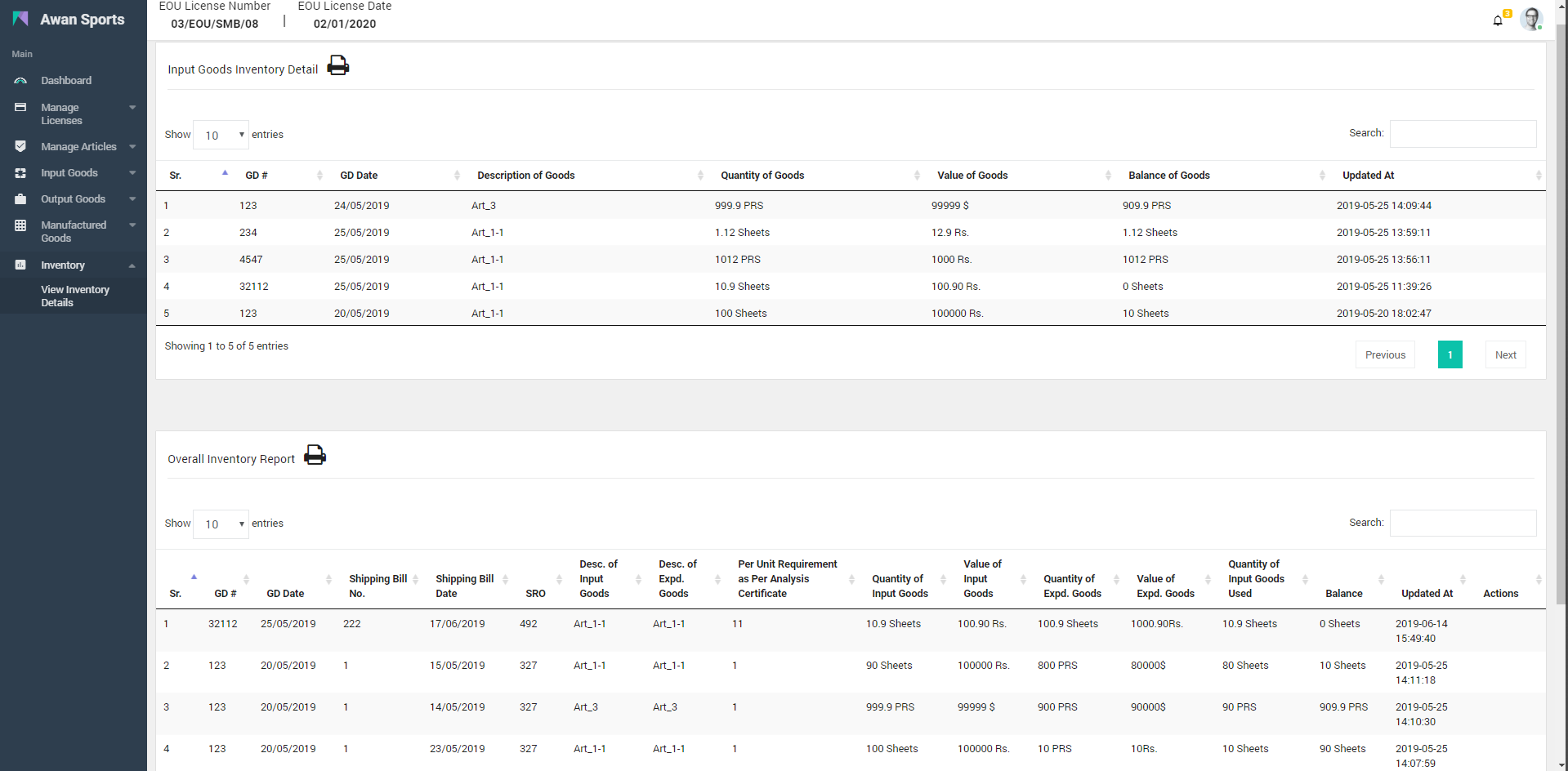Sort overall report by Balance column
The image size is (1568, 771).
1351,579
